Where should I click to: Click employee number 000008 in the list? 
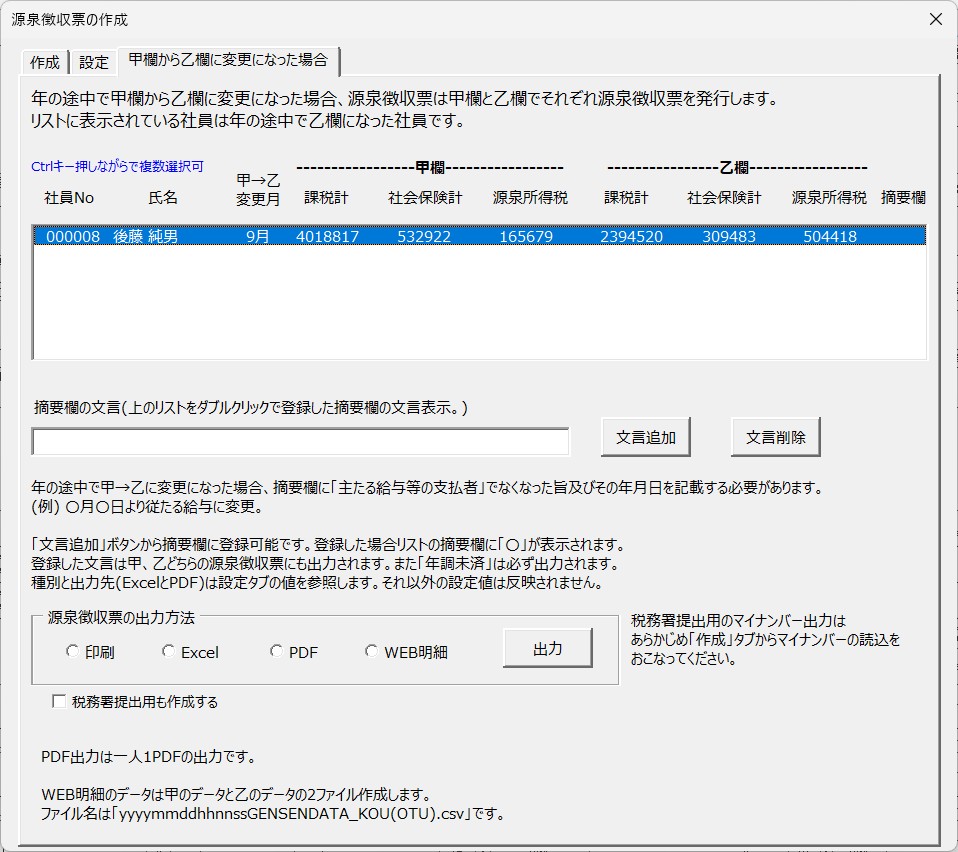(x=73, y=237)
